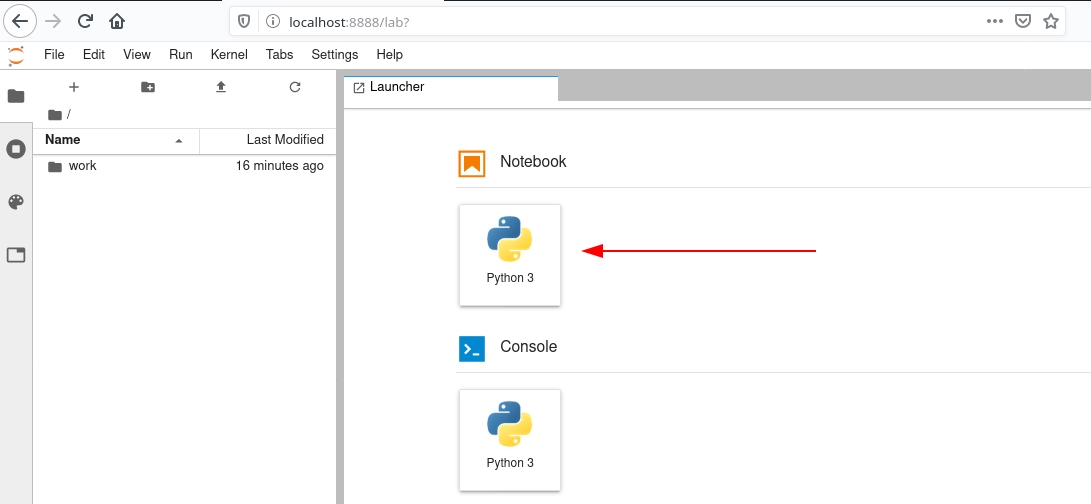Viewport: 1091px width, 504px height.
Task: Open the Open Tabs sidebar panel
Action: pyautogui.click(x=16, y=255)
